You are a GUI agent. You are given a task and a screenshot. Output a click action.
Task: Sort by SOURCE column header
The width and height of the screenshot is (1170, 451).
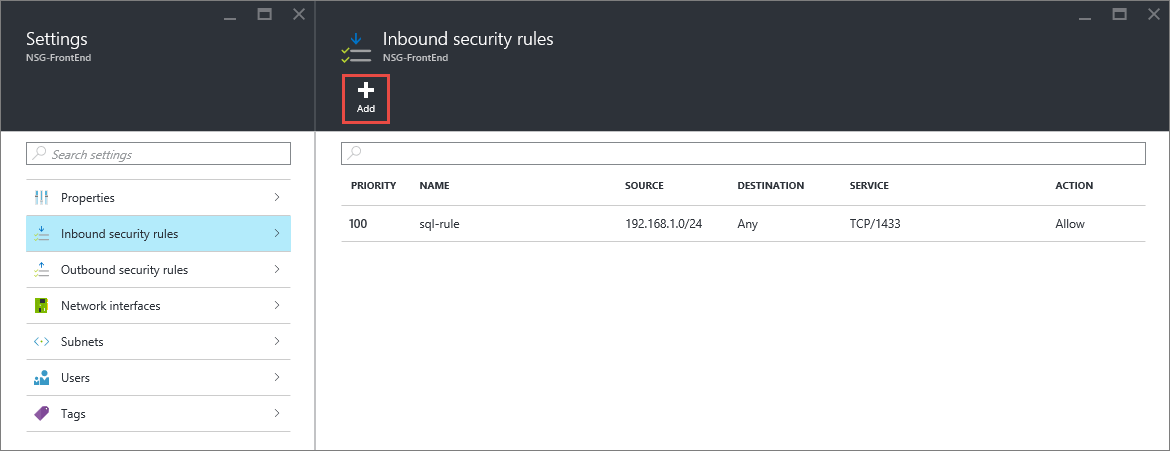tap(644, 185)
